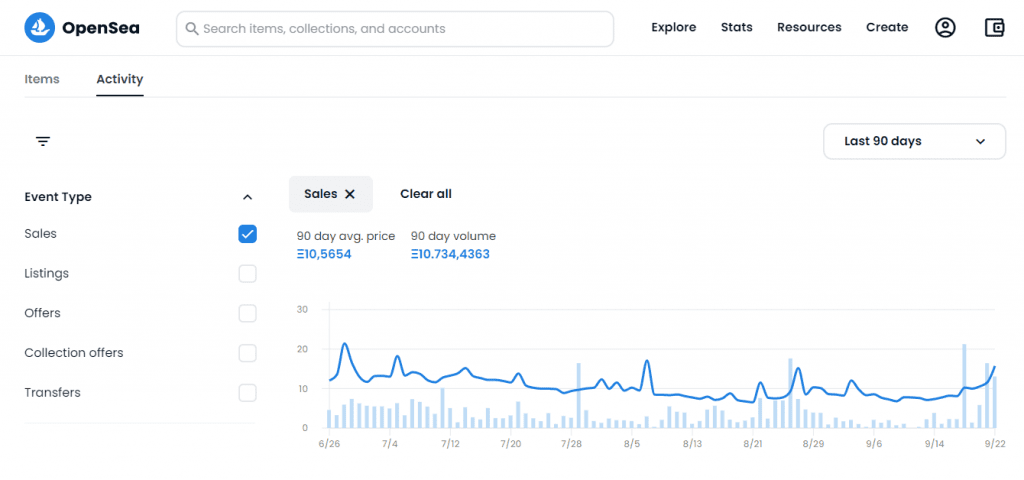Click the search magnifier icon
Viewport: 1024px width, 480px height.
coord(191,29)
